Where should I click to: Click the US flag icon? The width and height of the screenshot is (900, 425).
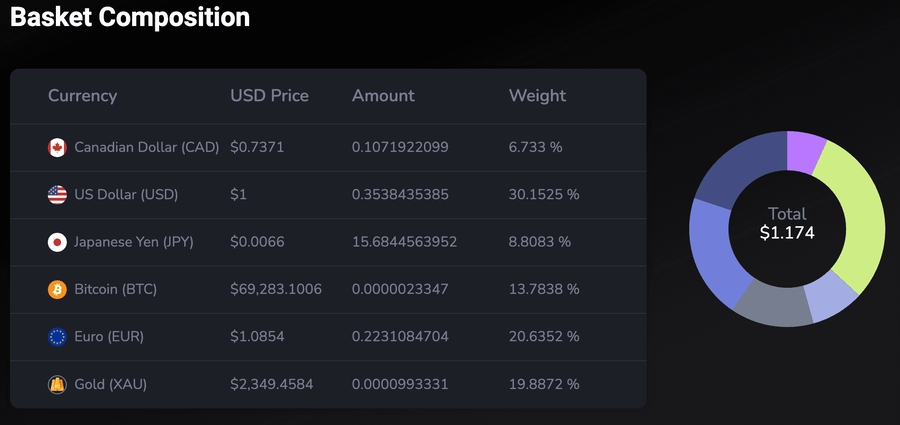click(x=57, y=195)
